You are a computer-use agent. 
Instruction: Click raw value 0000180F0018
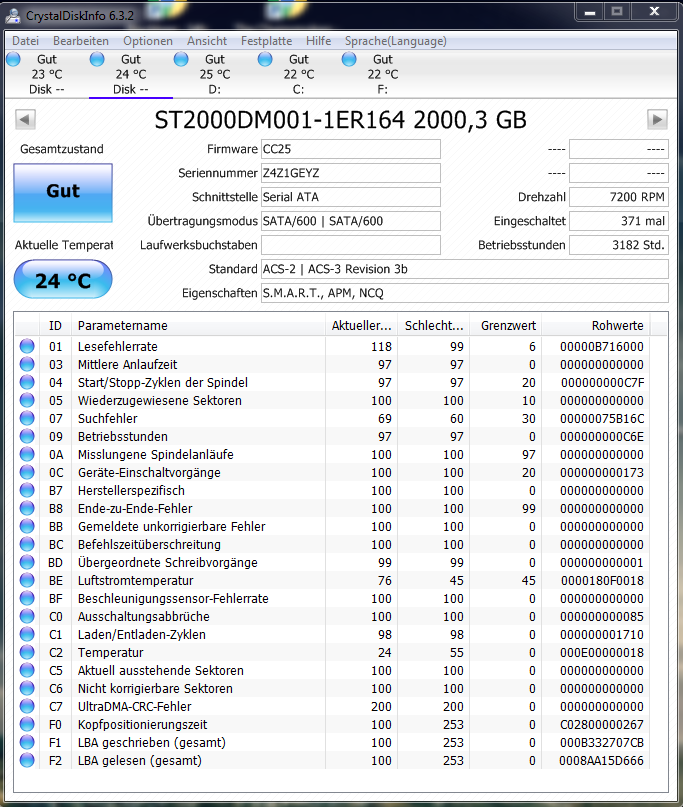(602, 581)
